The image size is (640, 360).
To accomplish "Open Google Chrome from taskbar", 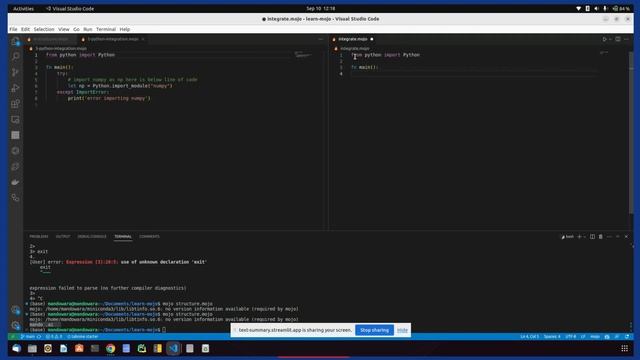I will 110,348.
